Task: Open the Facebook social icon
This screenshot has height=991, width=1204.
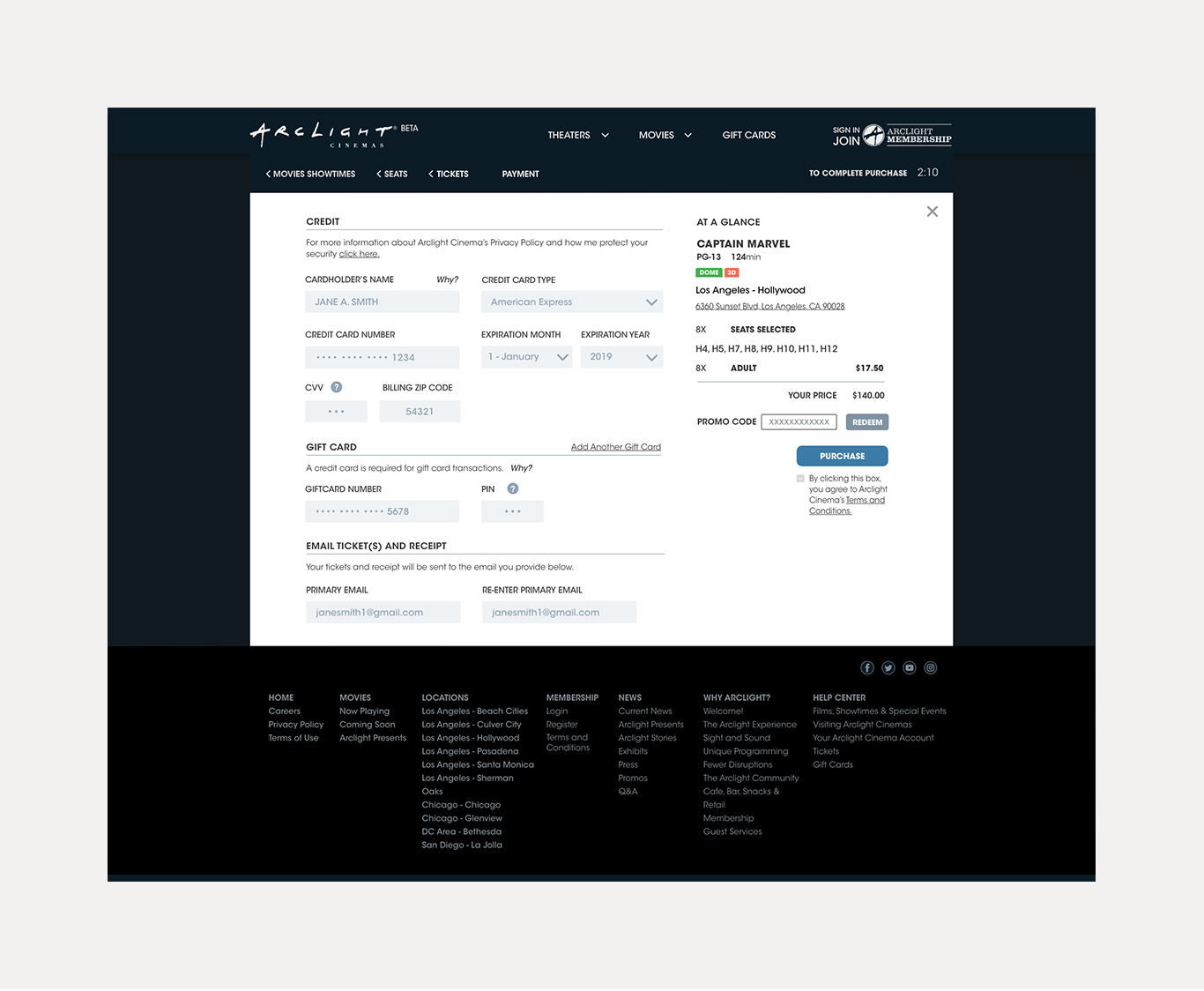Action: tap(867, 667)
